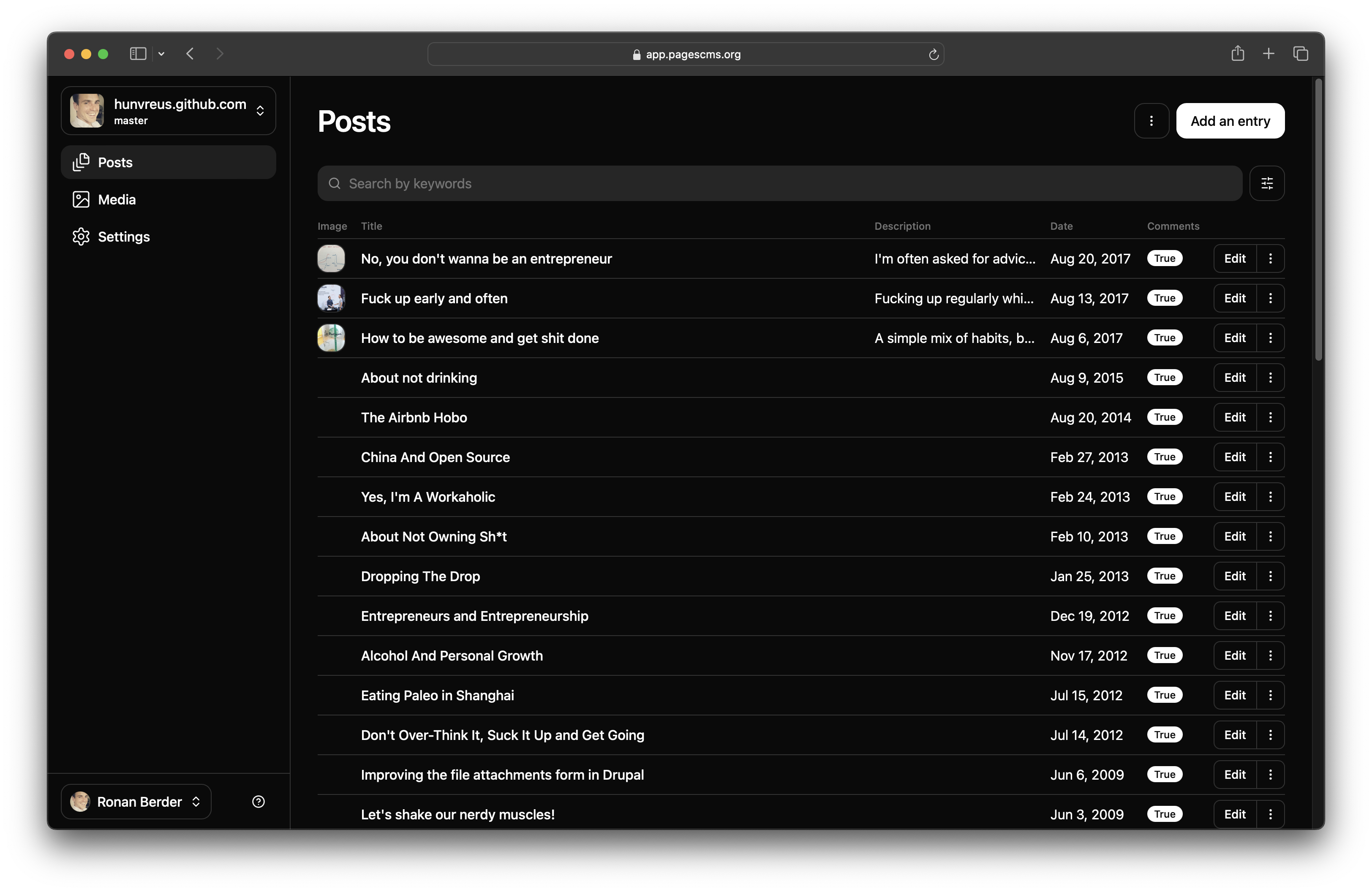Open the Media section
The image size is (1372, 892).
coord(117,199)
